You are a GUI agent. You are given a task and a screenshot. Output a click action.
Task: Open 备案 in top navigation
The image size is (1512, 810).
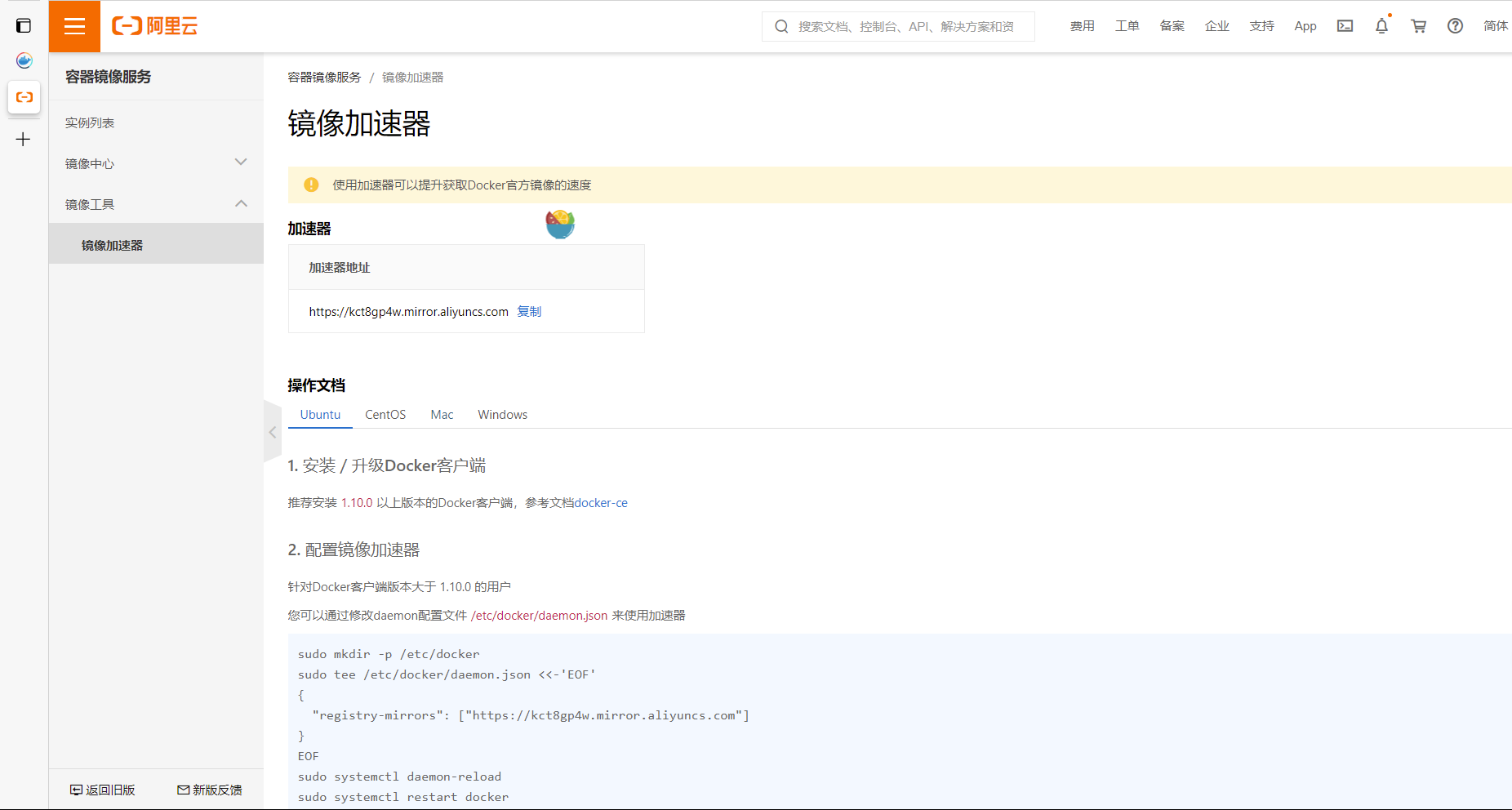click(1172, 26)
